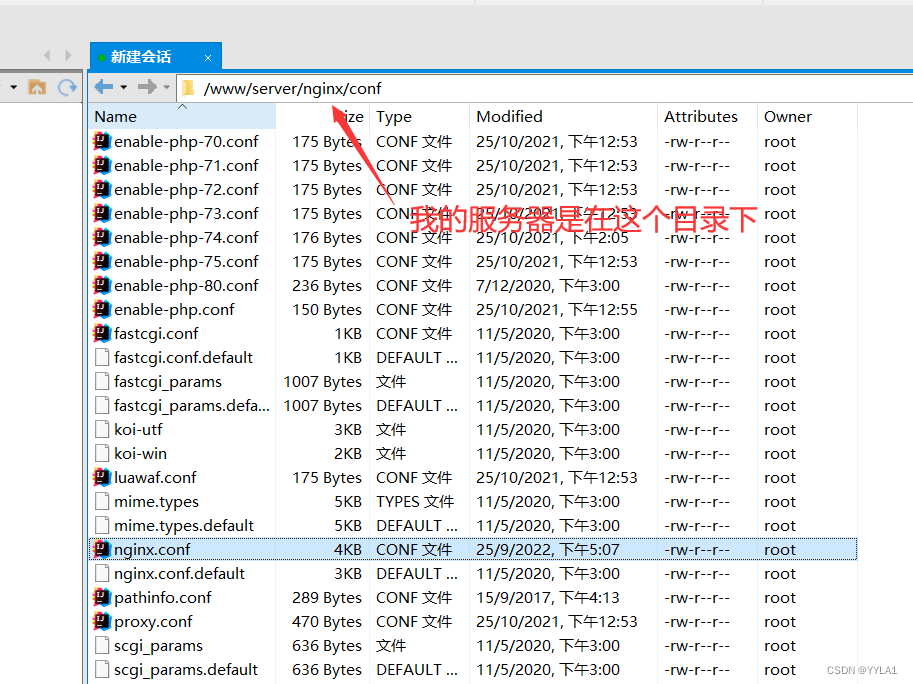Click enable-php-70.conf file icon
Screen dimensions: 913x684
point(102,141)
